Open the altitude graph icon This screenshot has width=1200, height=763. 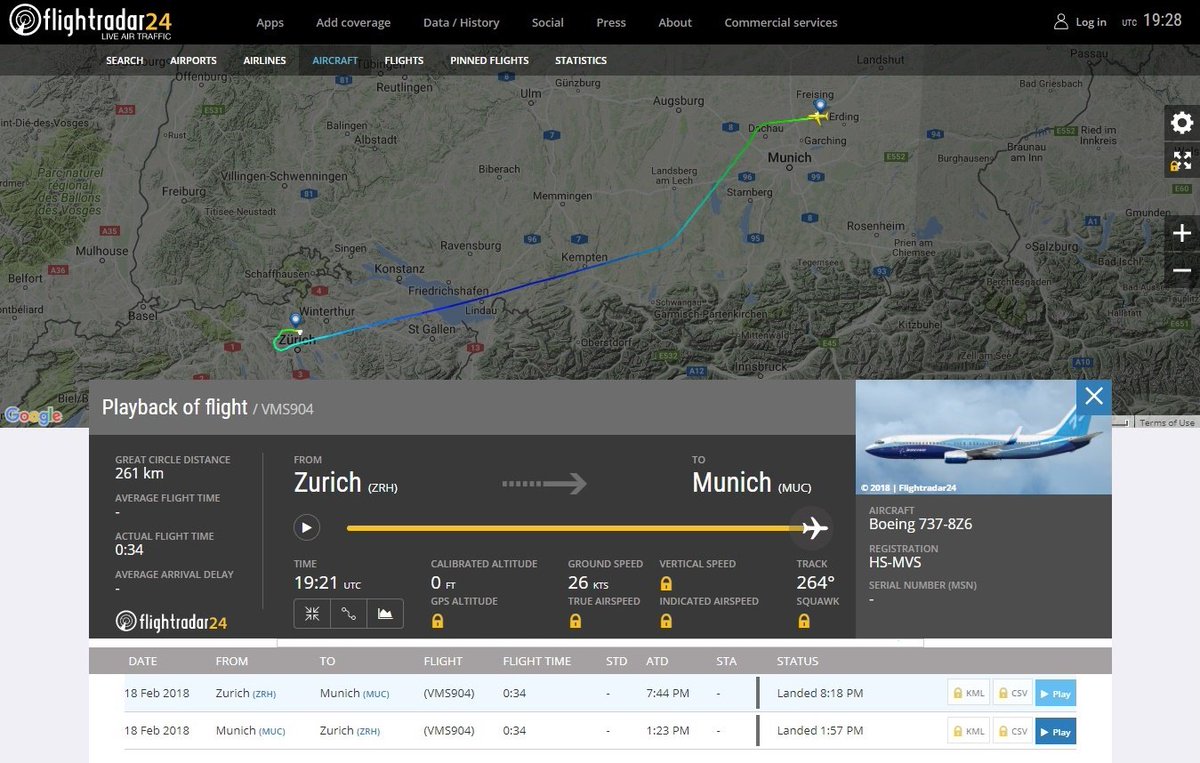coord(385,614)
